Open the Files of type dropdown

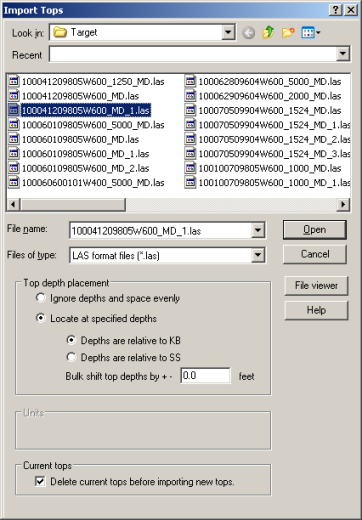(x=258, y=255)
